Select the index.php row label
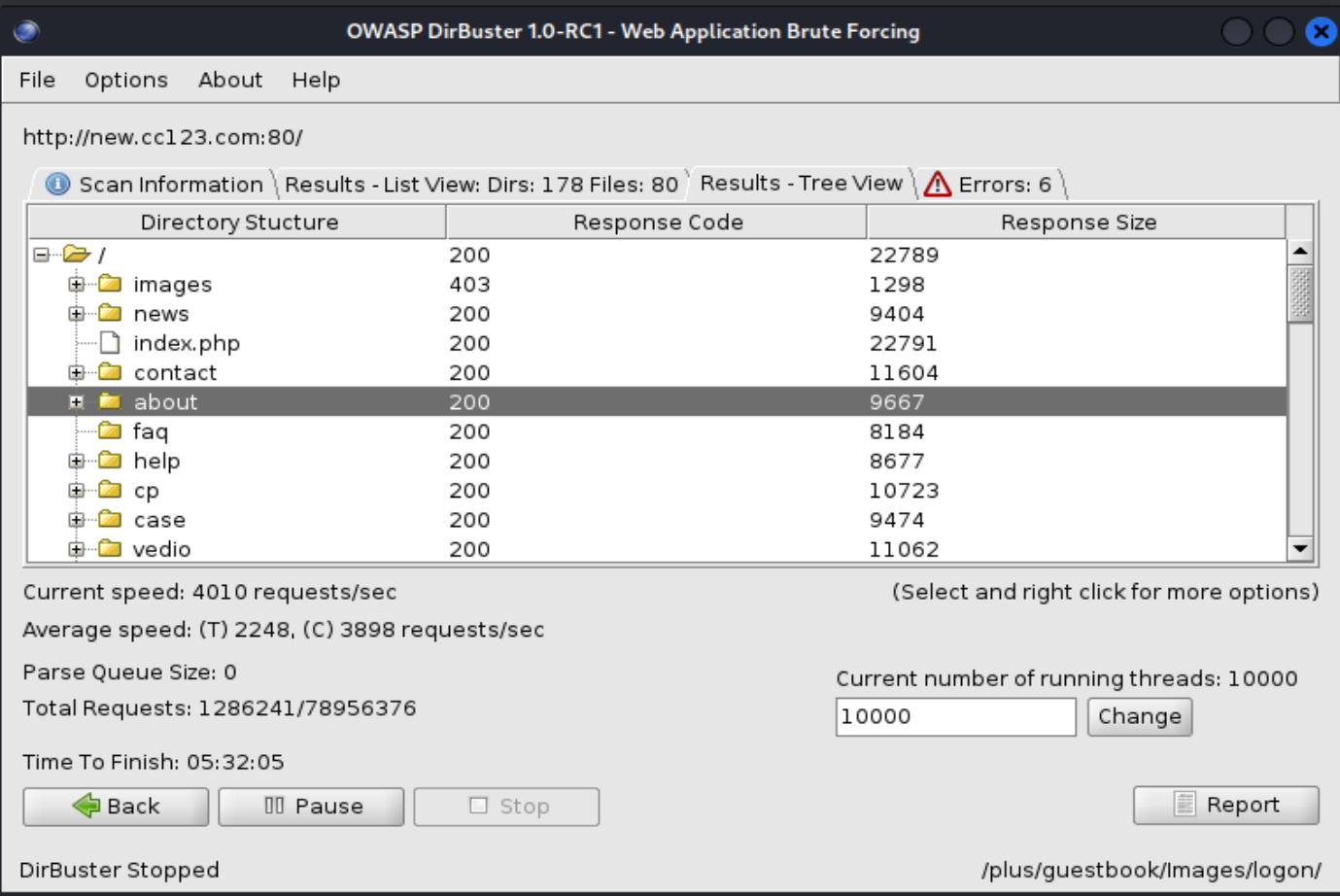 pyautogui.click(x=187, y=343)
